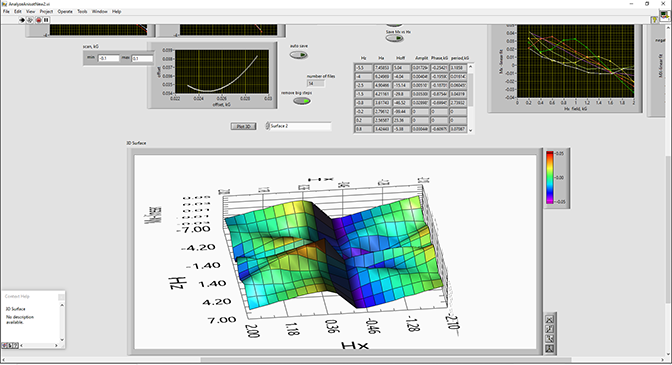The height and width of the screenshot is (365, 672).
Task: Open the Tools menu
Action: pyautogui.click(x=82, y=12)
